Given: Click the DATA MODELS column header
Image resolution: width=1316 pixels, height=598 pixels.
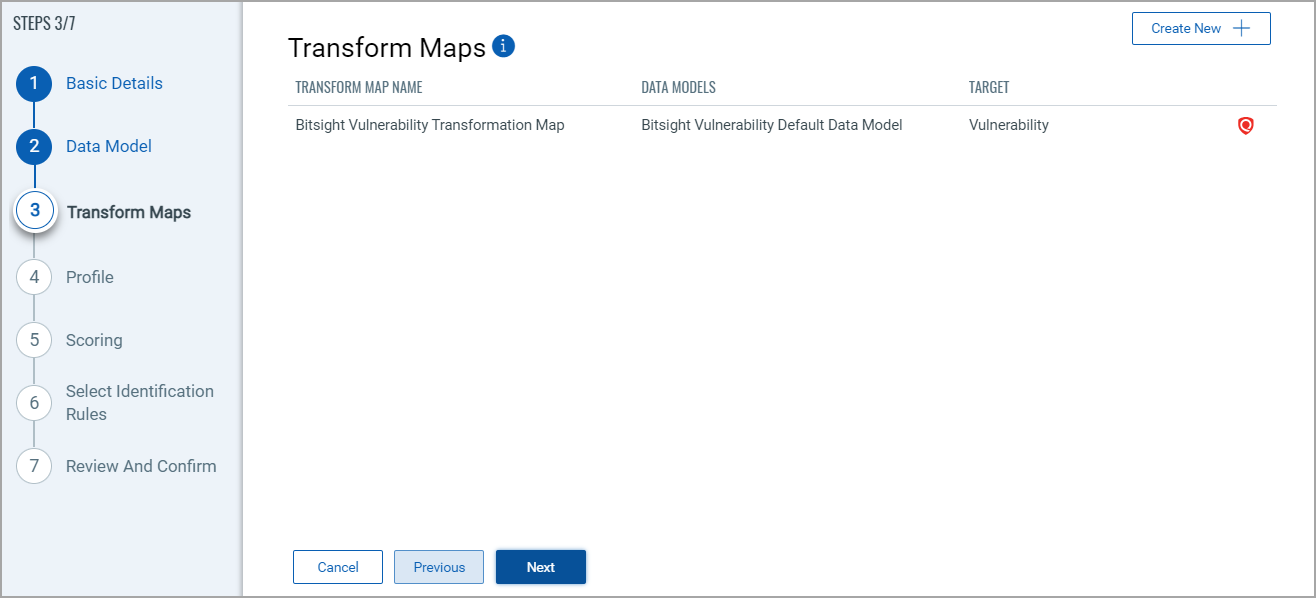Looking at the screenshot, I should coord(678,88).
